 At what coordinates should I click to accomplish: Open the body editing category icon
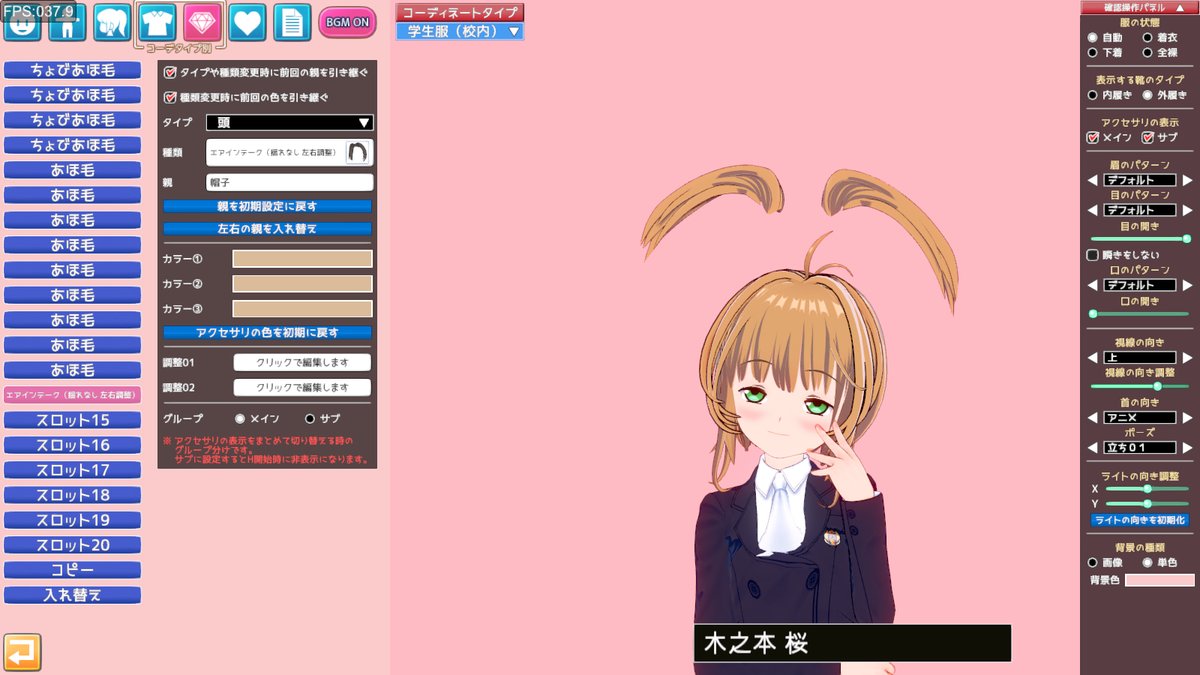pyautogui.click(x=67, y=22)
